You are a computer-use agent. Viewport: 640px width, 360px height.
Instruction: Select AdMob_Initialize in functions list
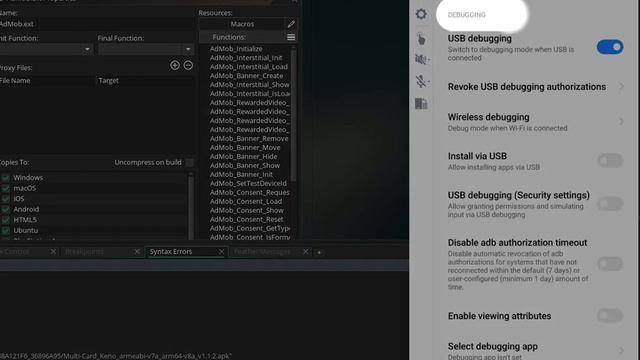point(236,49)
